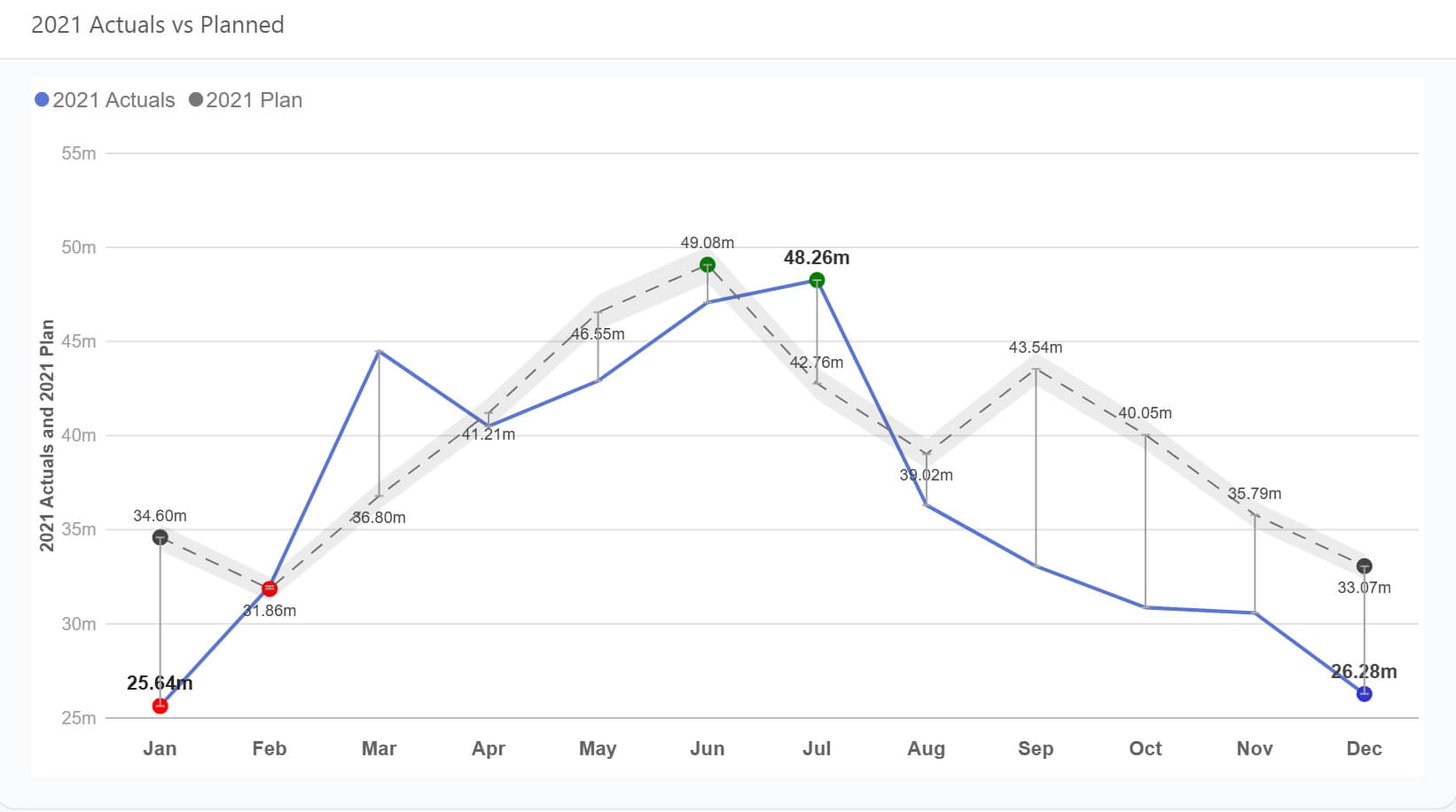Click the 48.26m July data label
The width and height of the screenshot is (1456, 812).
click(x=817, y=258)
